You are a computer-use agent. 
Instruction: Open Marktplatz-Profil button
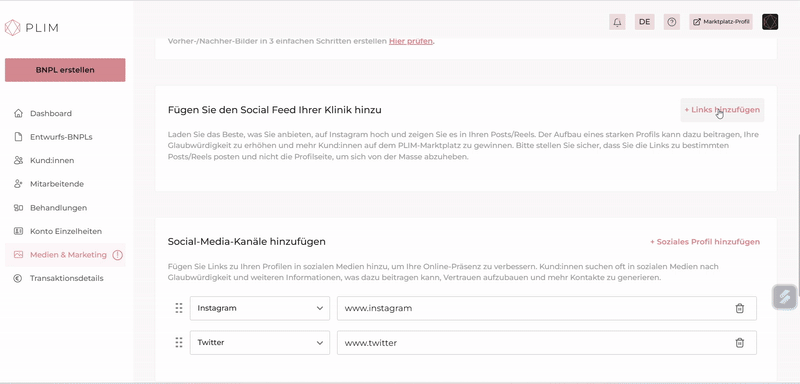point(721,22)
